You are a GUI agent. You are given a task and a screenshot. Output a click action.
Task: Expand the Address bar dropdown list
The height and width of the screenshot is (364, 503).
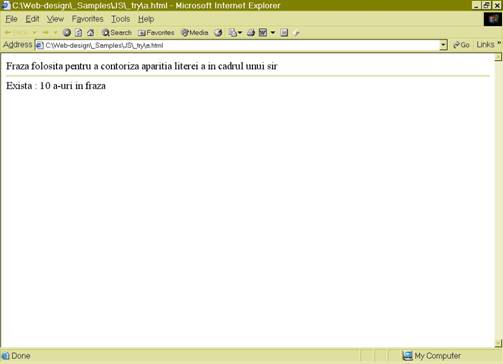point(443,45)
